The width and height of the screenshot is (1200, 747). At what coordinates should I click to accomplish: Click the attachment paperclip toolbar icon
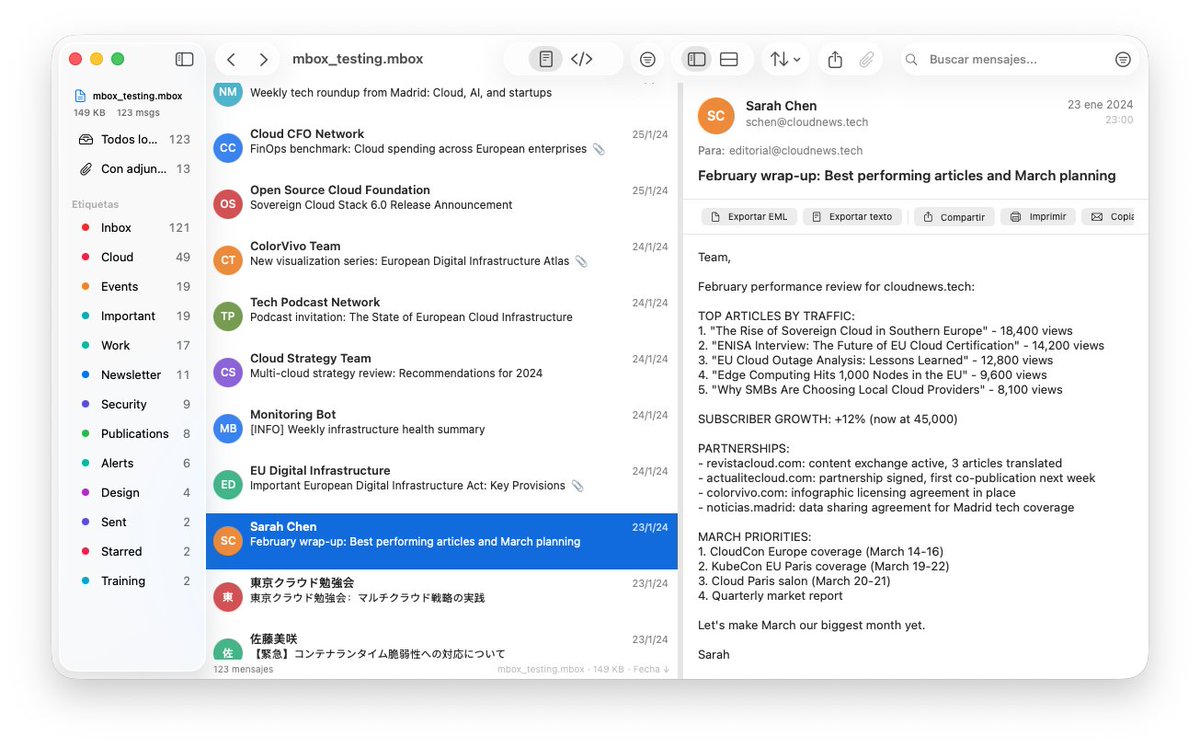[x=867, y=59]
